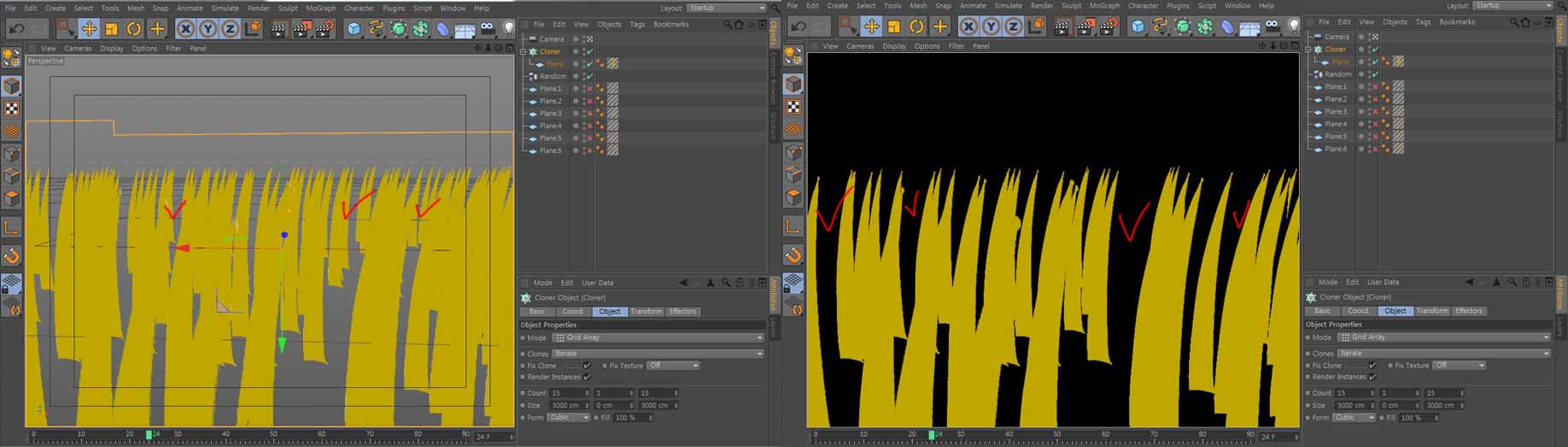Image resolution: width=1568 pixels, height=447 pixels.
Task: Select the Rotate tool in right window
Action: tap(916, 27)
